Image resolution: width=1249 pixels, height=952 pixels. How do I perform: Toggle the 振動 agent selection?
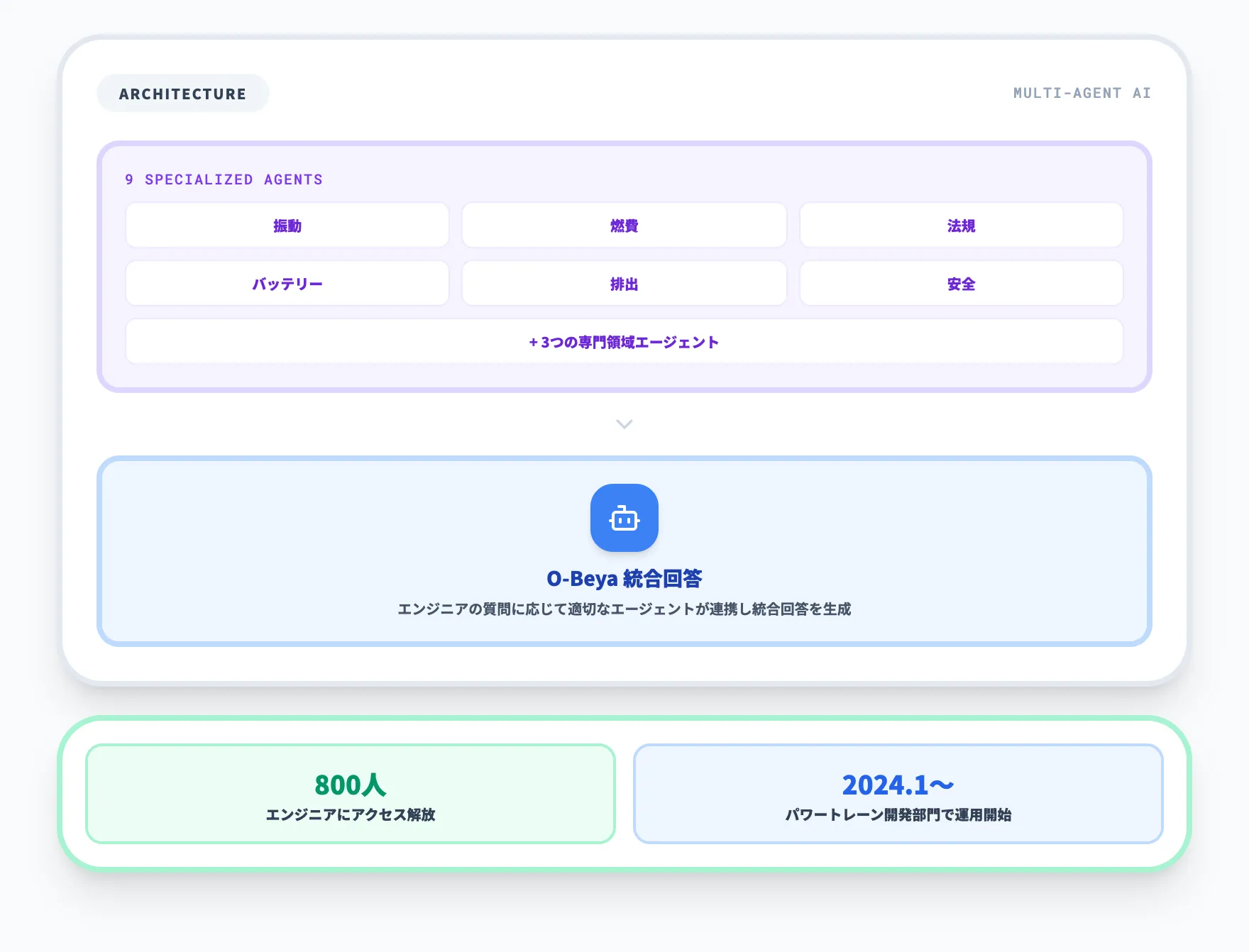coord(287,225)
